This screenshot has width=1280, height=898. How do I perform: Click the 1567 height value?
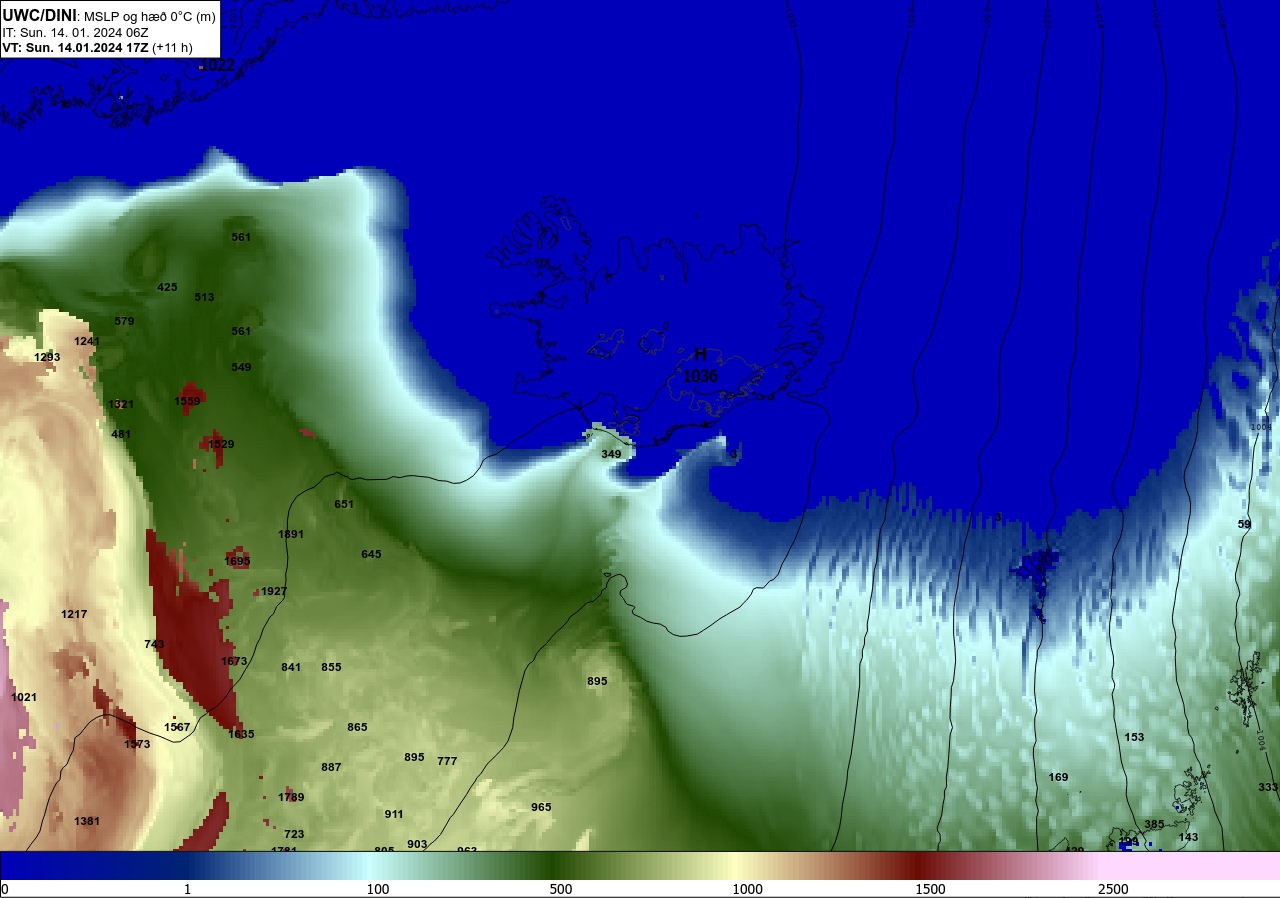click(177, 727)
